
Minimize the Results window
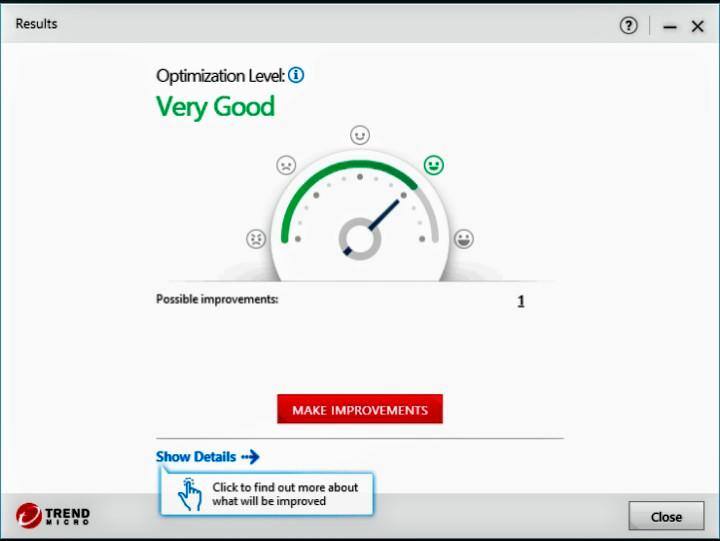[669, 27]
